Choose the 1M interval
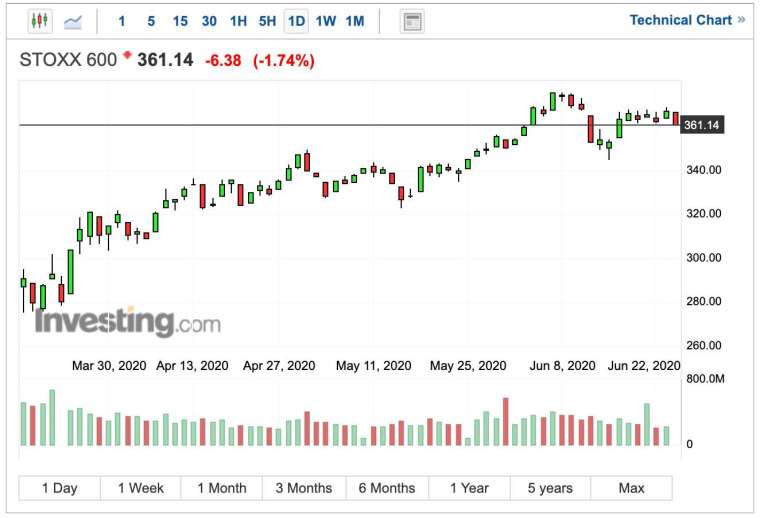 (x=355, y=21)
